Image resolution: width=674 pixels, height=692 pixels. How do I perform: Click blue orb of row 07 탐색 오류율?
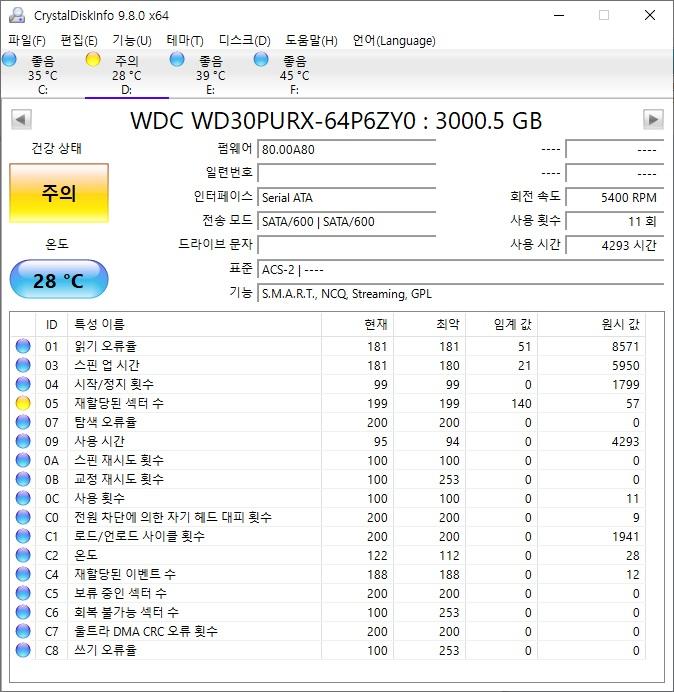coord(23,422)
